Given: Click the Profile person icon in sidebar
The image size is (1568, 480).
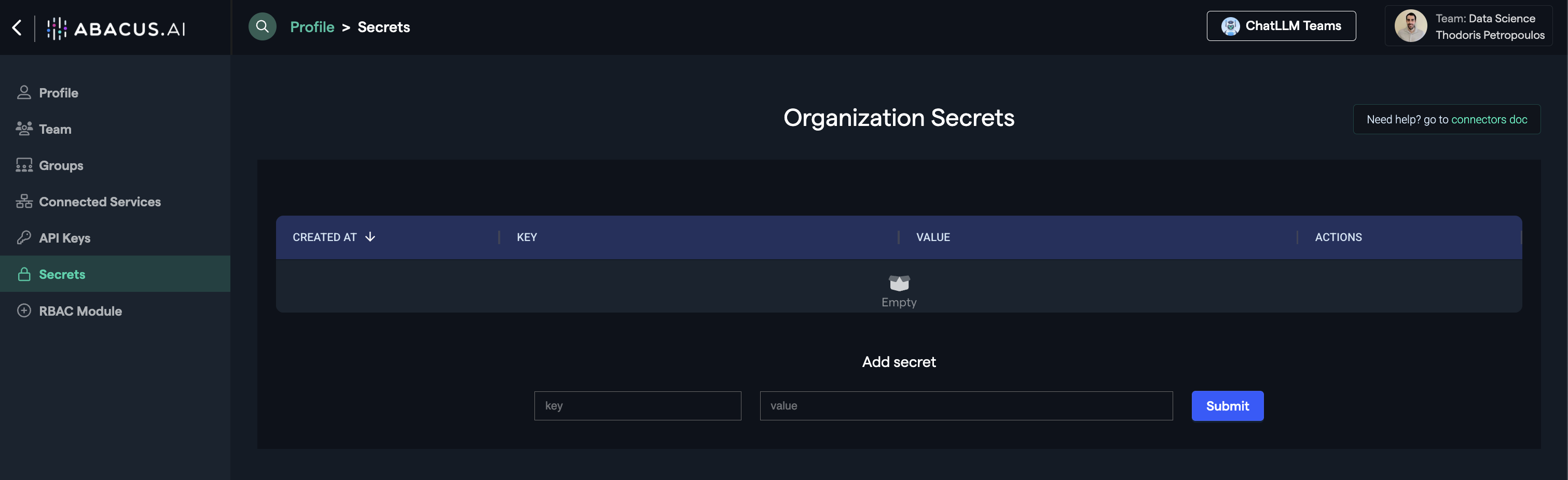Looking at the screenshot, I should click(24, 92).
